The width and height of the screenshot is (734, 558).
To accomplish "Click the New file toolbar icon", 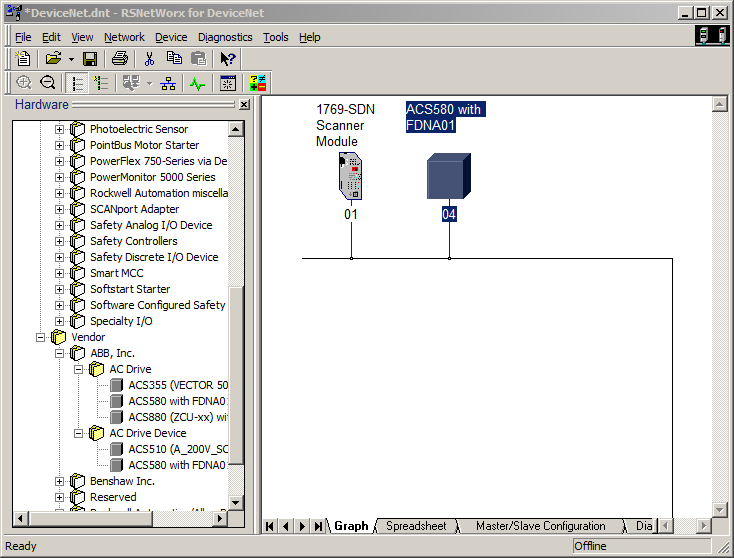I will (x=23, y=59).
